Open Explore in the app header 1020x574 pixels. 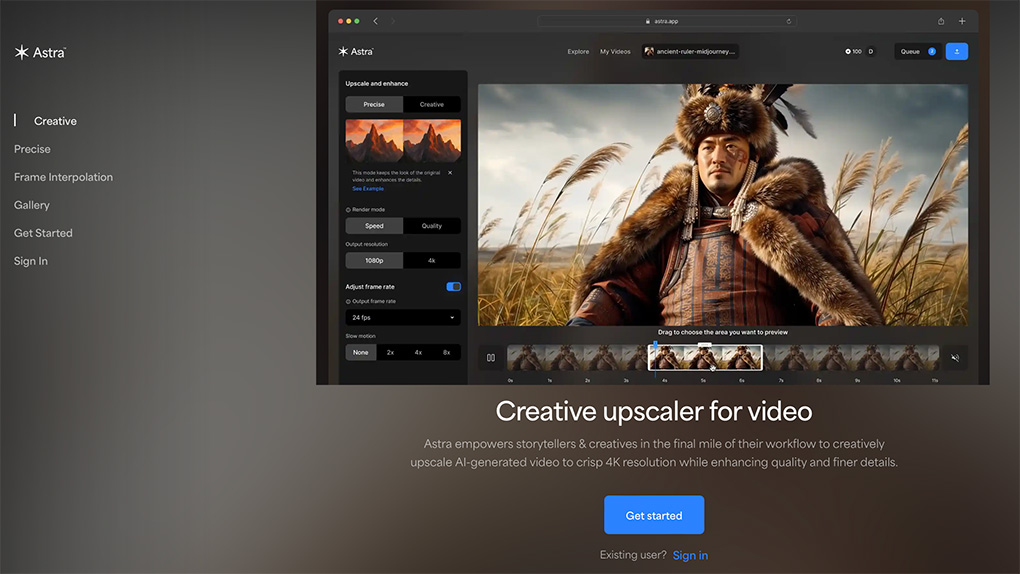coord(578,51)
